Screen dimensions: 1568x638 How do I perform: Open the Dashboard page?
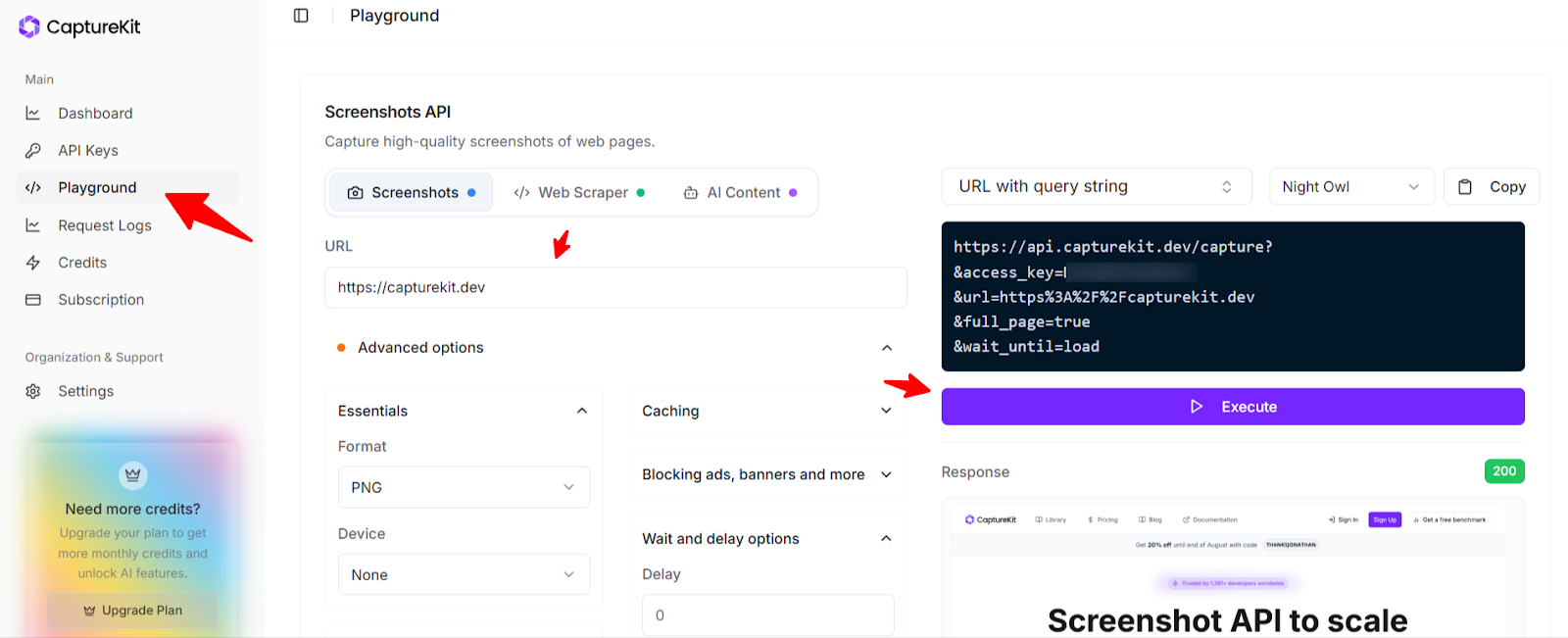(127, 114)
